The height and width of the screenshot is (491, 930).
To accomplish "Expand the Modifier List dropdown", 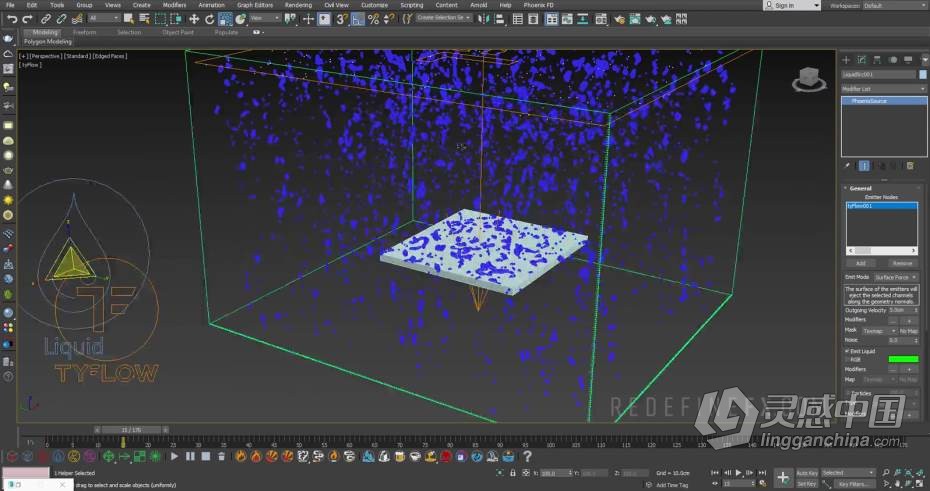I will click(883, 89).
